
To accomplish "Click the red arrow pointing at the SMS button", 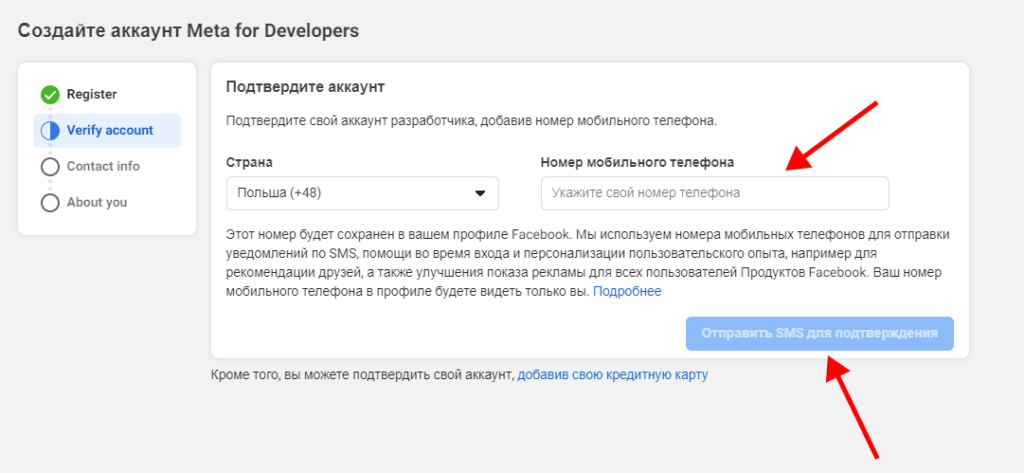I will [853, 407].
